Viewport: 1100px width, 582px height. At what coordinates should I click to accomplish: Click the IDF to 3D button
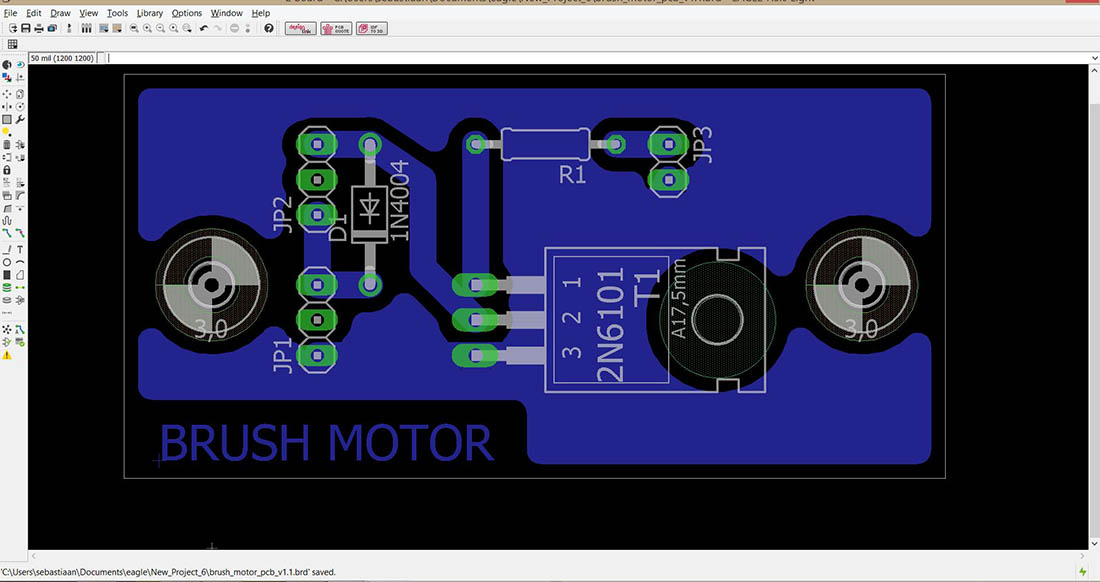click(371, 28)
